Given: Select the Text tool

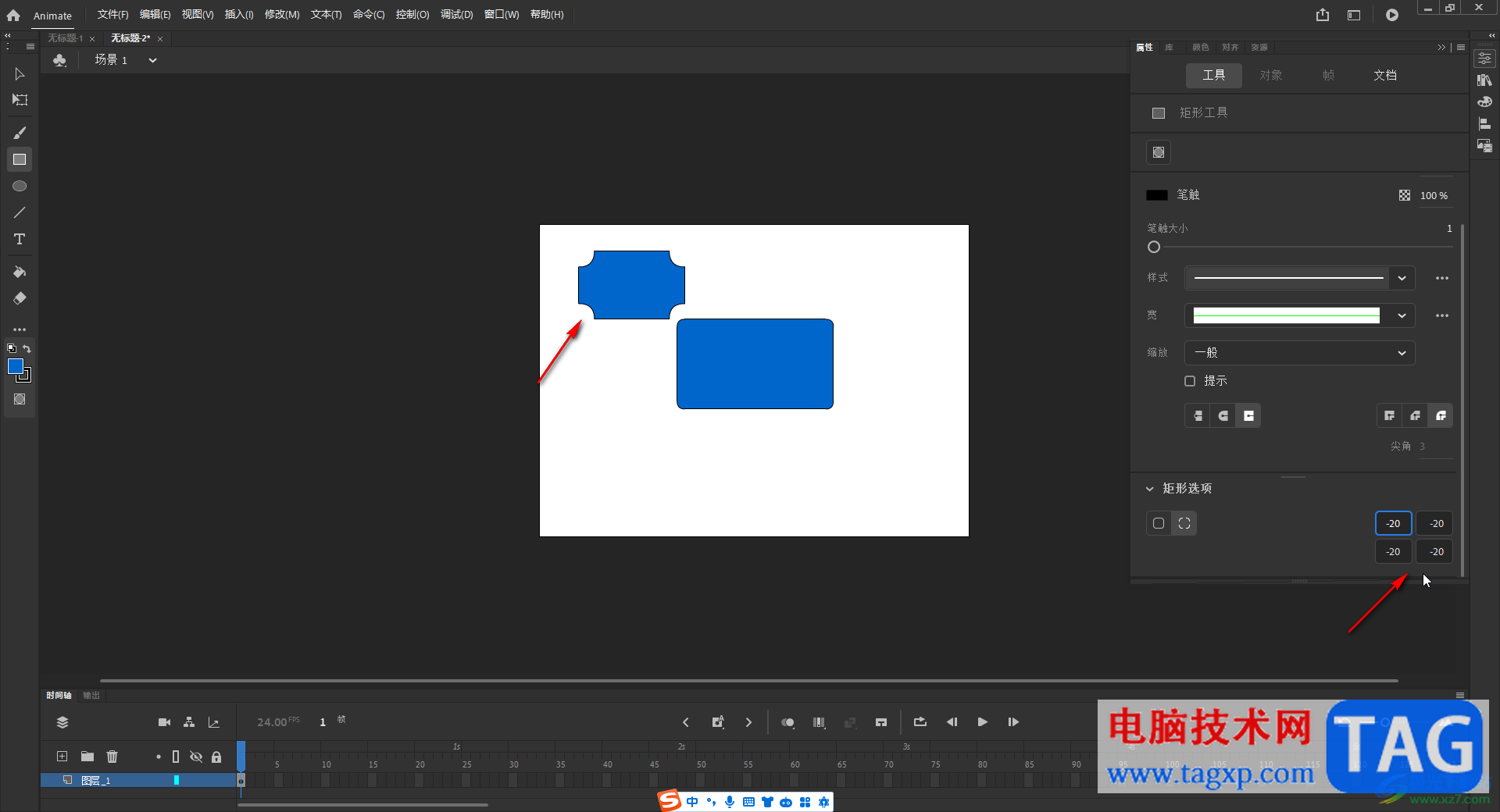Looking at the screenshot, I should [x=20, y=239].
